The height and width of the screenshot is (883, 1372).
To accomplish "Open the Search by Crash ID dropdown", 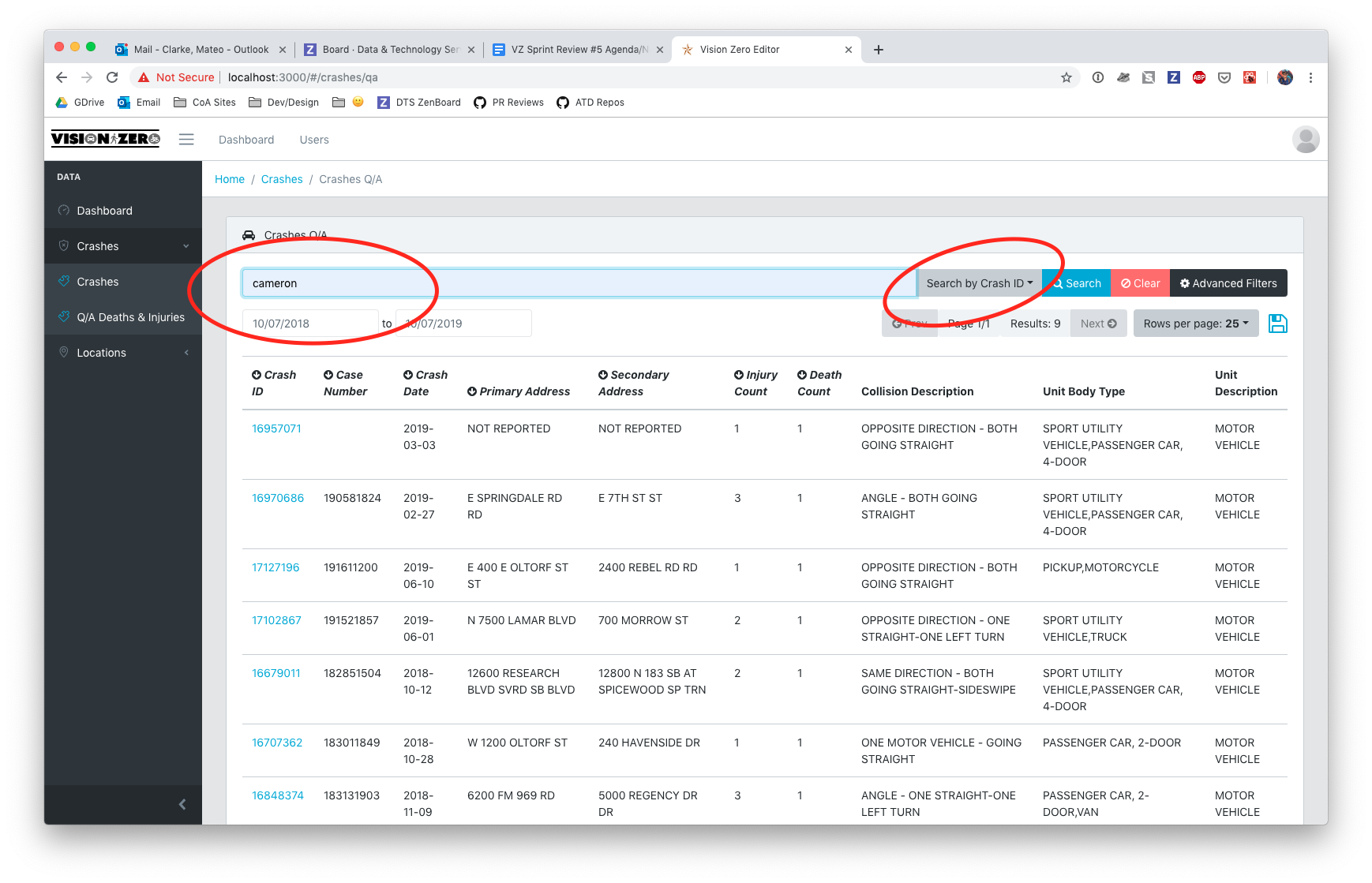I will [979, 283].
